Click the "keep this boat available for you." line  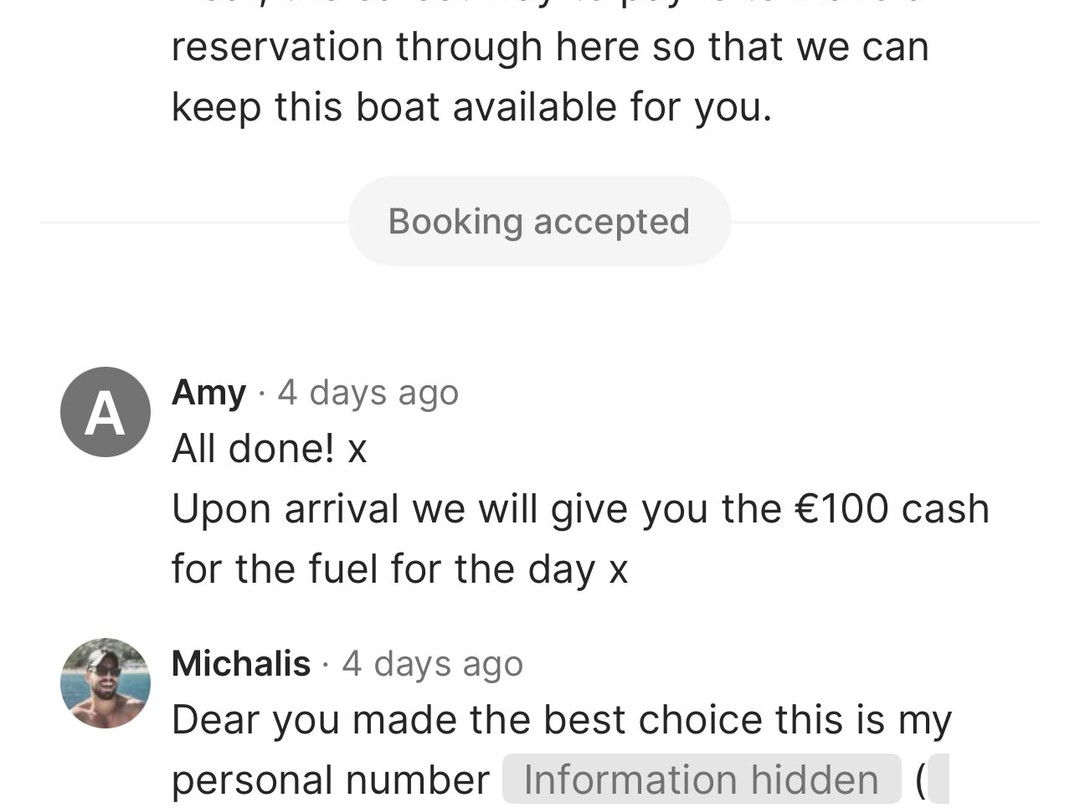[x=471, y=107]
